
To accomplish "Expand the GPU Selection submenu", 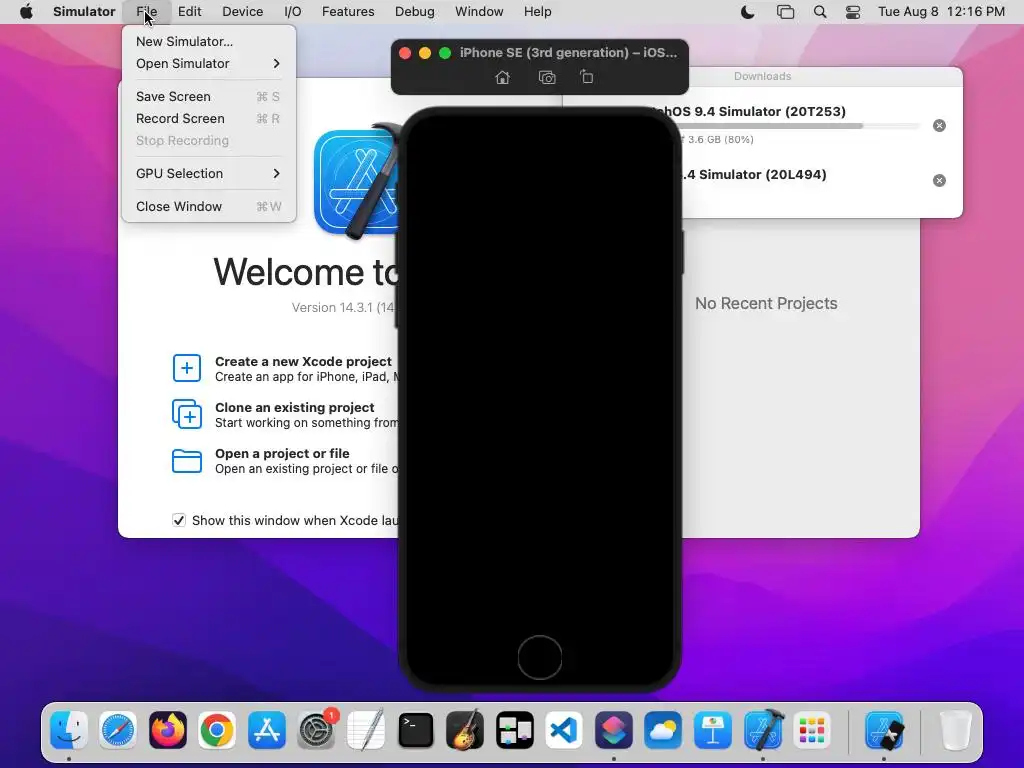I will 208,173.
